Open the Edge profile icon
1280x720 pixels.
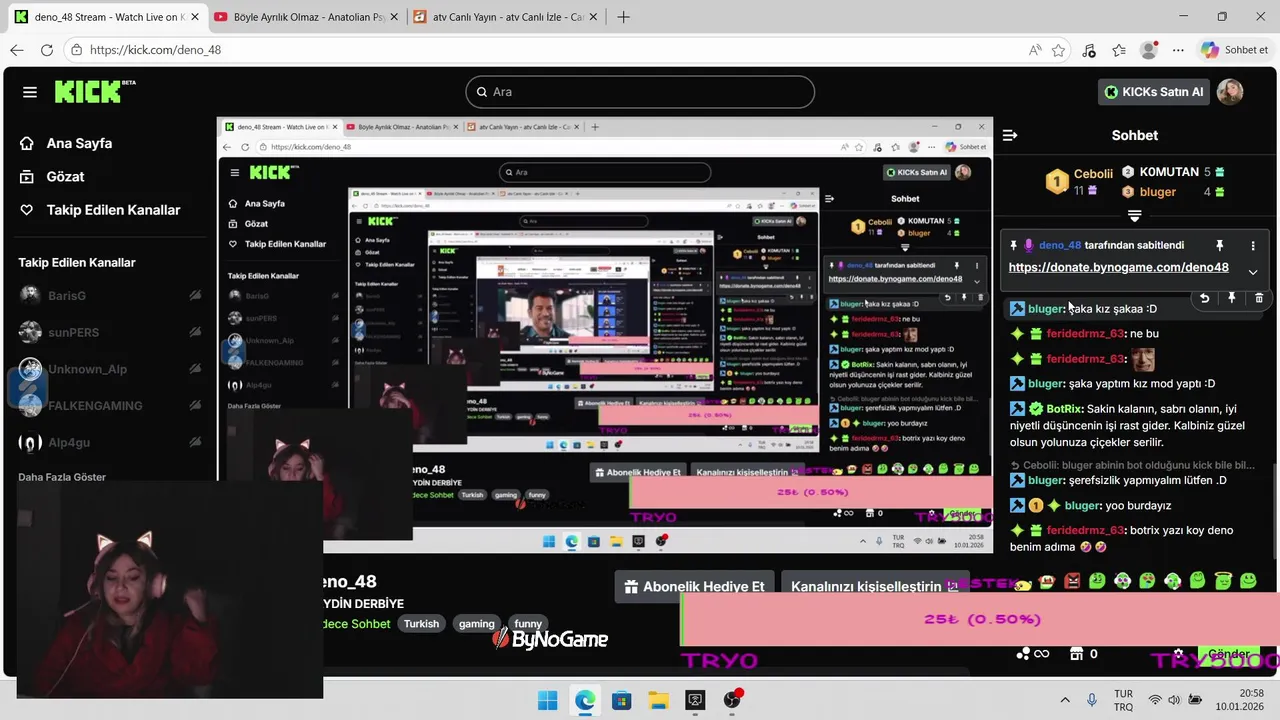[1149, 50]
